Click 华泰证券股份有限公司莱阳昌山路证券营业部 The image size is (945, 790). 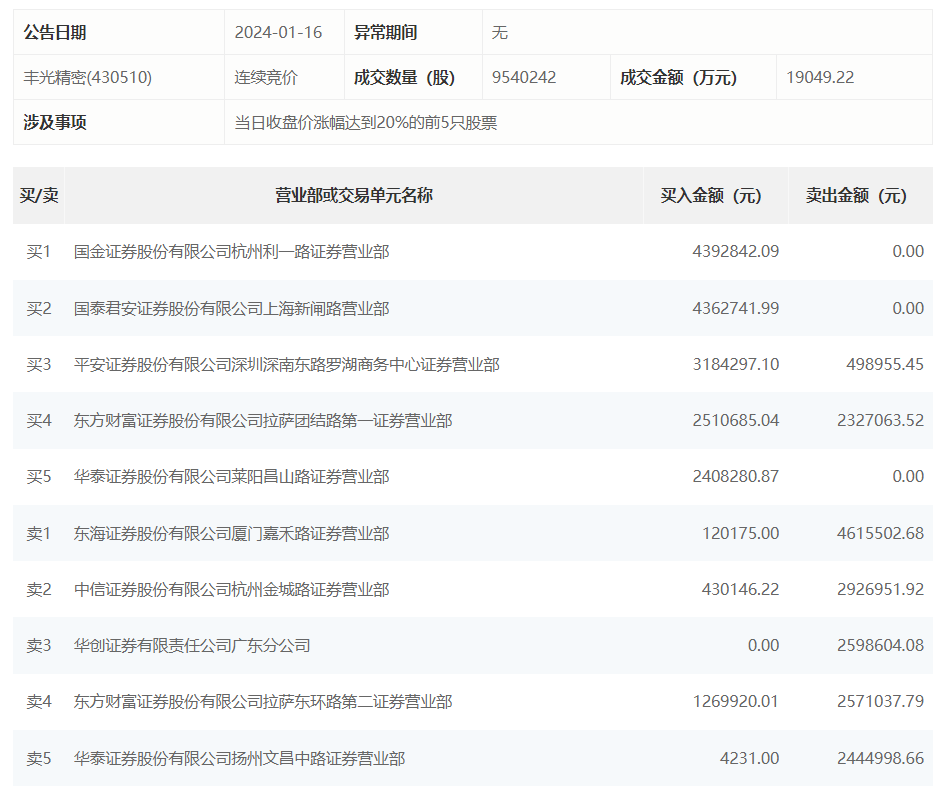point(231,477)
